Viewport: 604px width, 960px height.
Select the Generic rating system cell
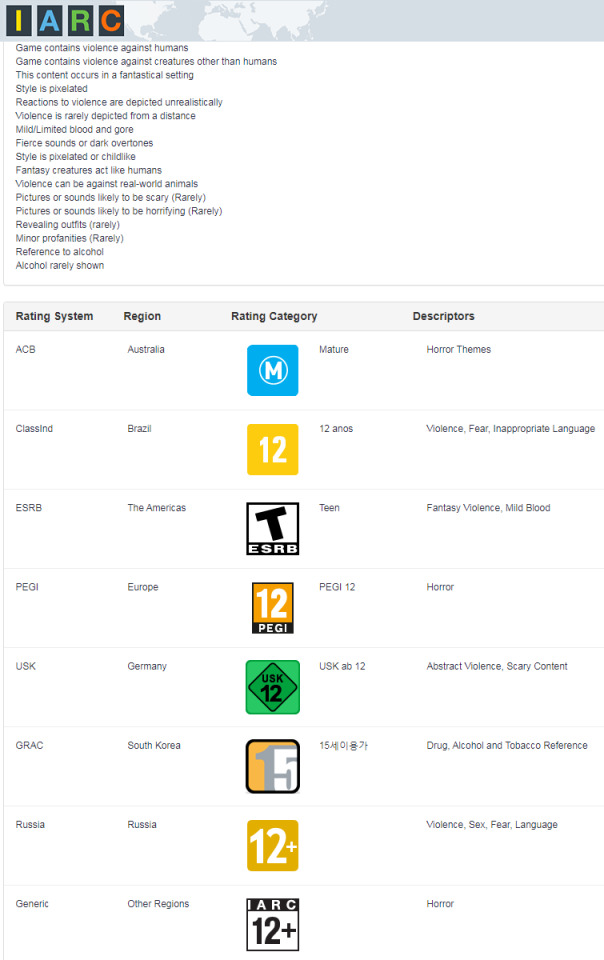pos(32,904)
